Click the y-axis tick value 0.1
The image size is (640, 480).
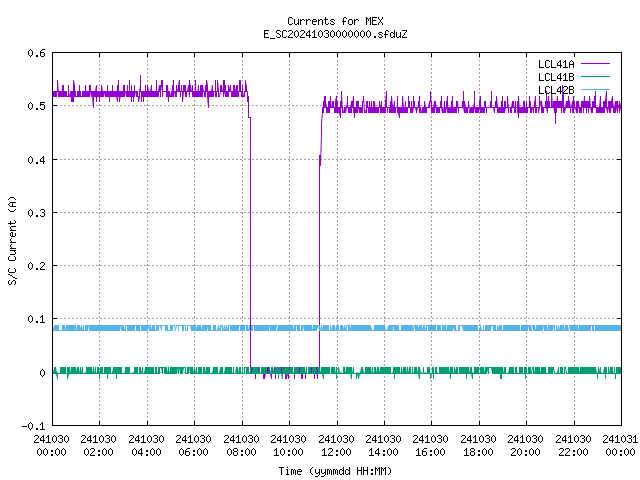[x=36, y=319]
